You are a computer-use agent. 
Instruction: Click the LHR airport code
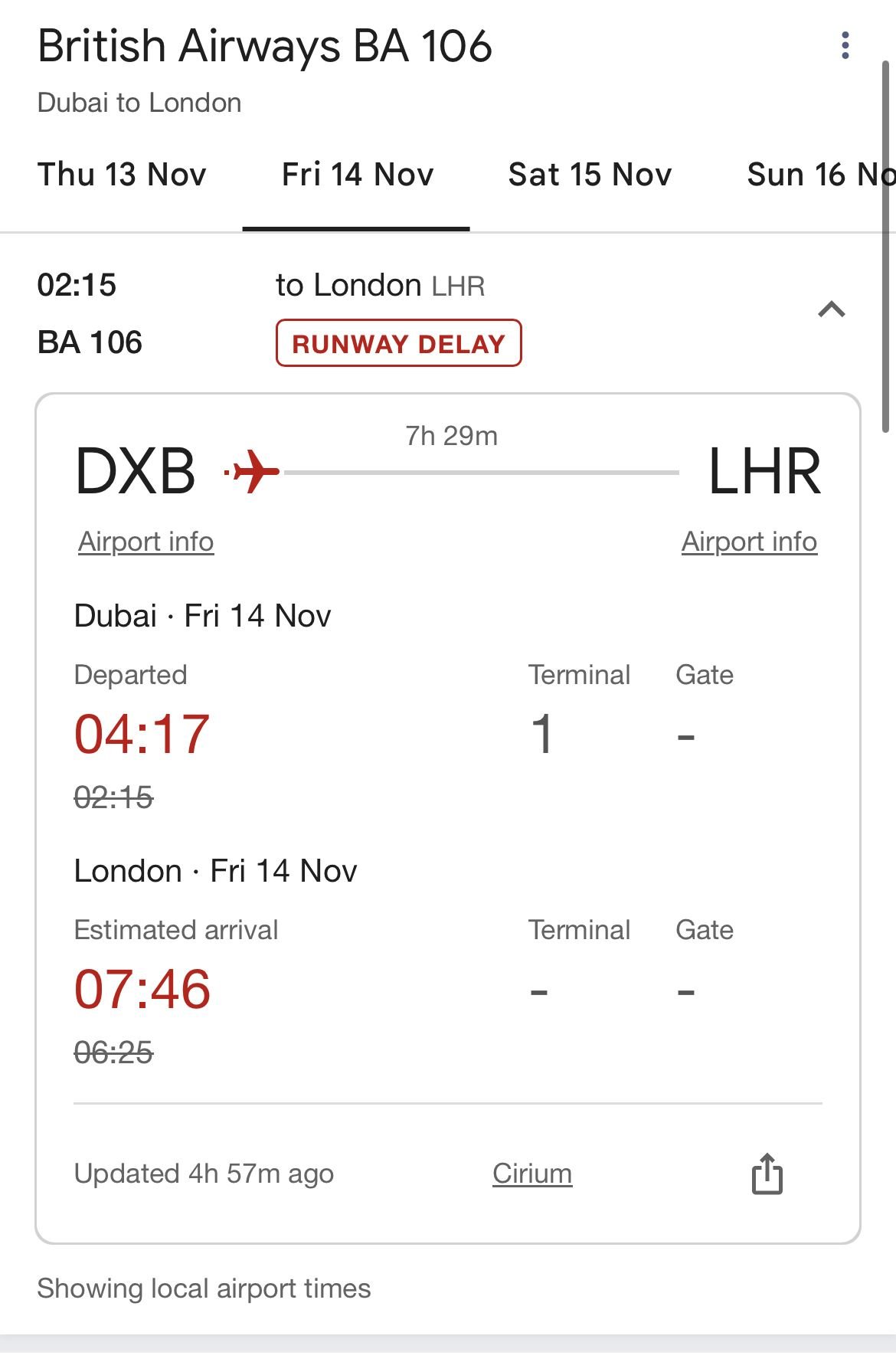(x=764, y=471)
